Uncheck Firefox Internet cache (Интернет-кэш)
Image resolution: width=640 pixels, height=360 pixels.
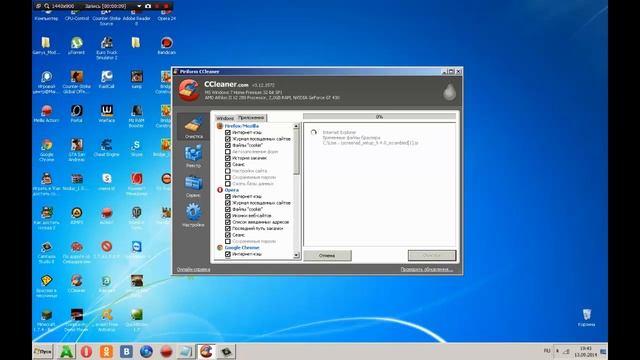point(228,132)
